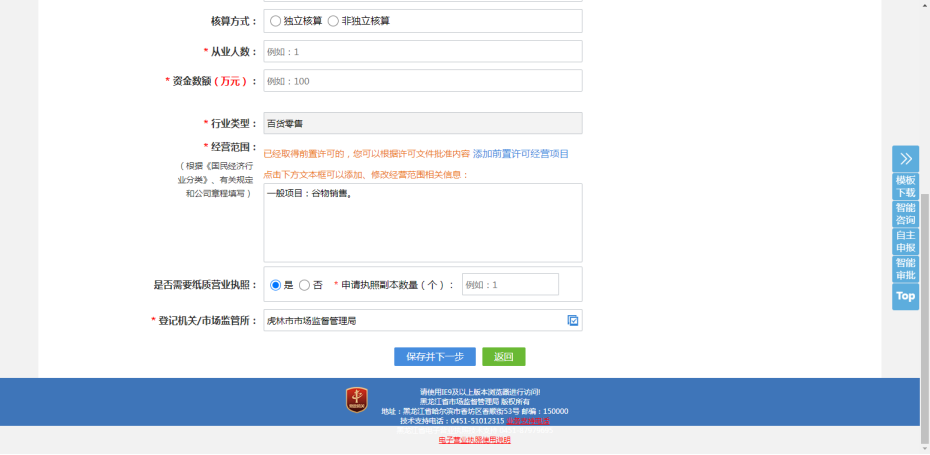Click the red shield emblem in footer
Viewport: 930px width, 455px height.
(x=356, y=400)
